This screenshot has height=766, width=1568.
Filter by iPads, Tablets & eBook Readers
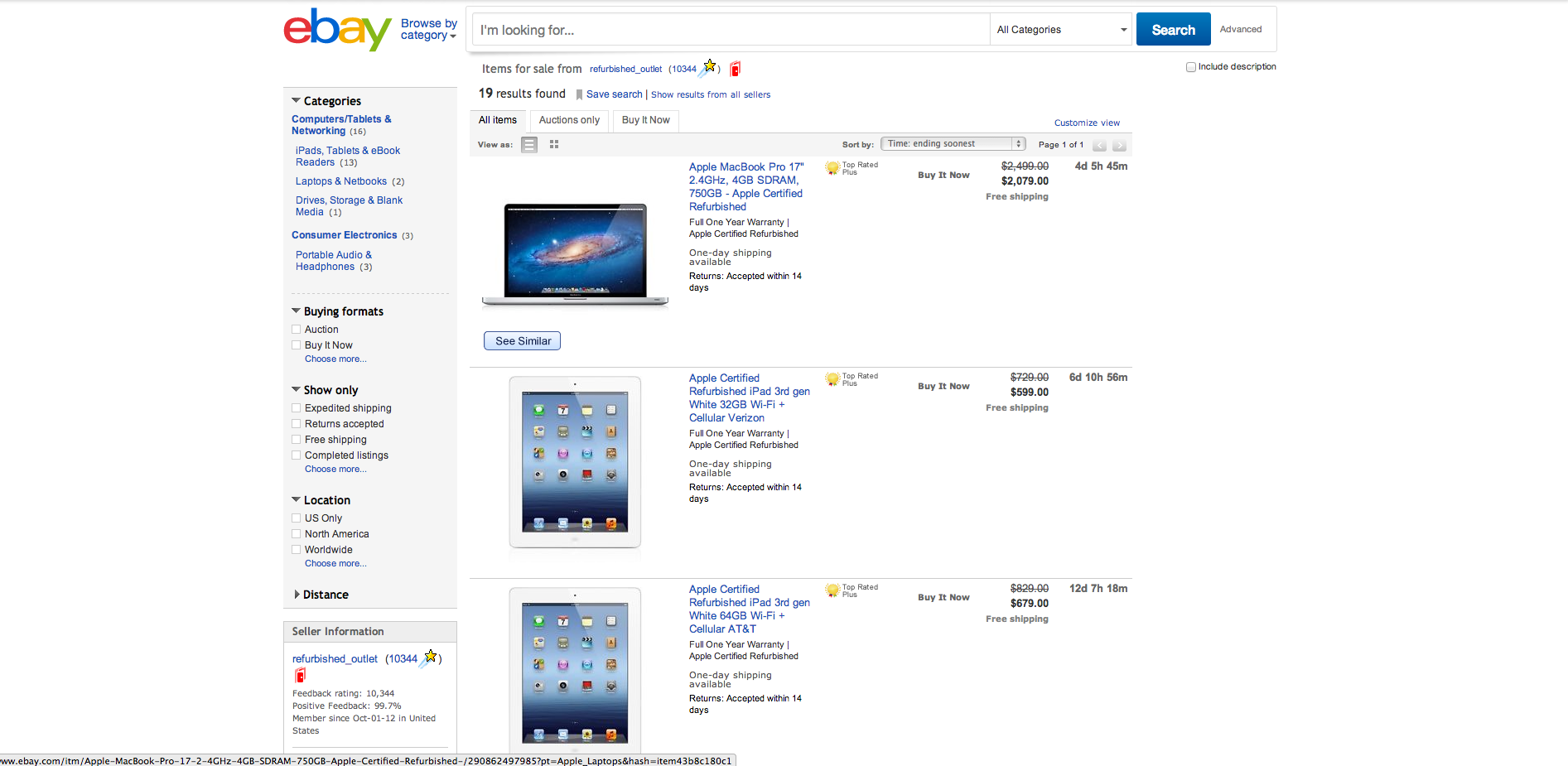(348, 157)
